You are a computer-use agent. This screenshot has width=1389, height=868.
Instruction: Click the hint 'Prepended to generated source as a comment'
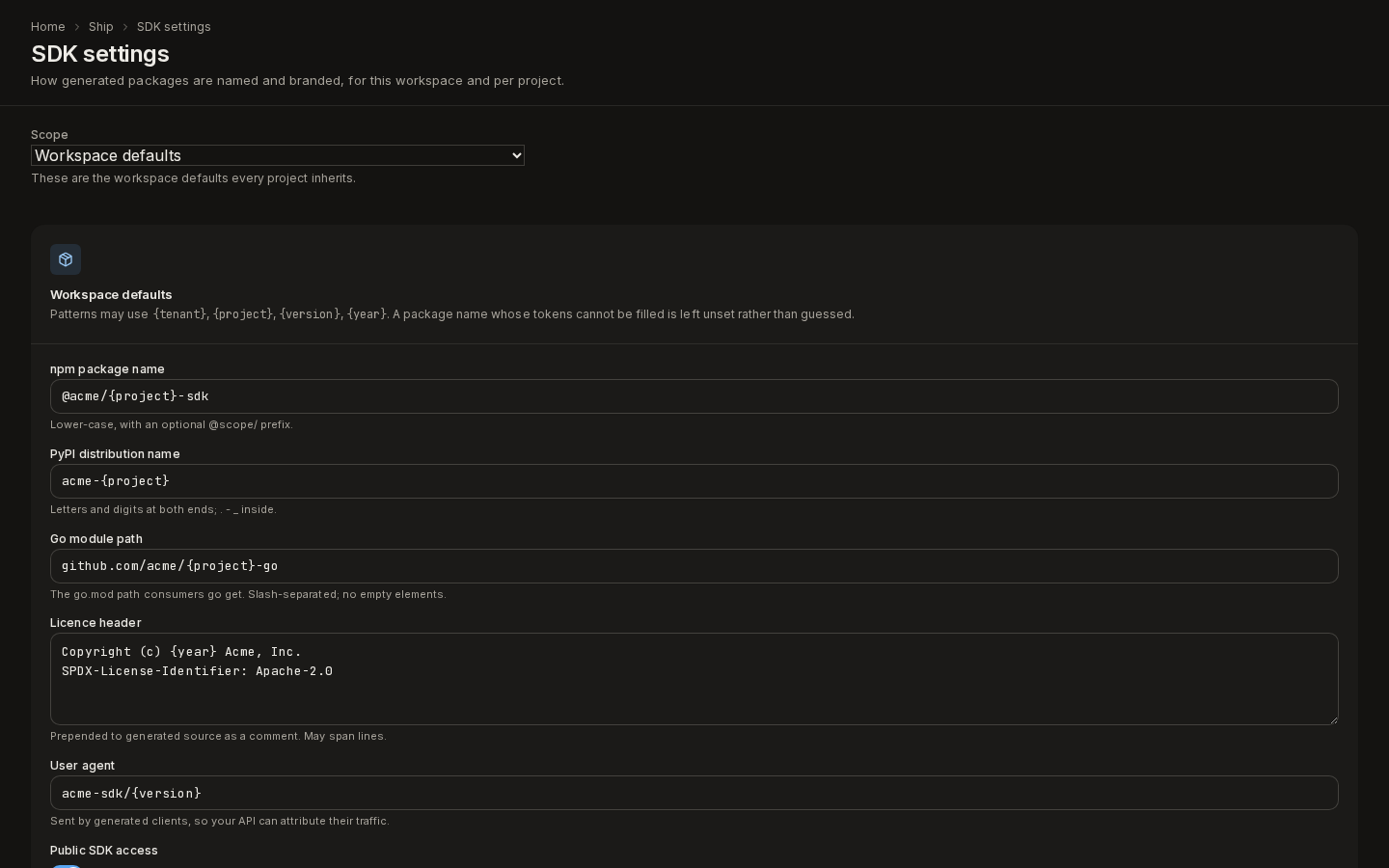(x=175, y=736)
